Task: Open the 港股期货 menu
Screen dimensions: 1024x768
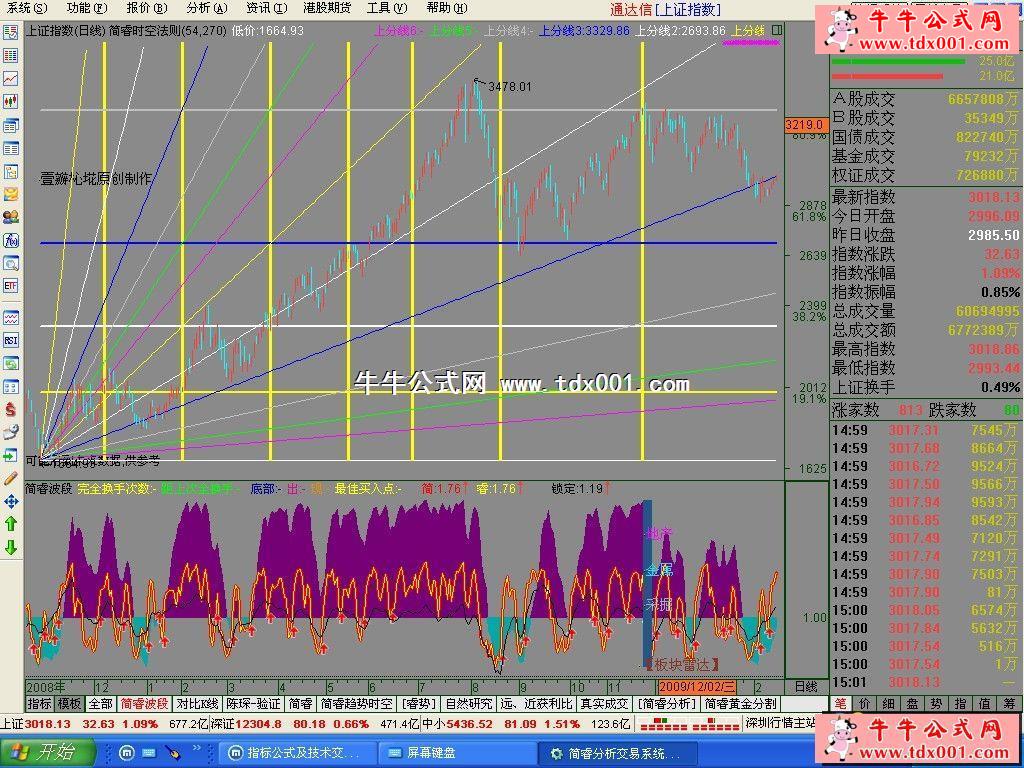Action: click(x=327, y=8)
